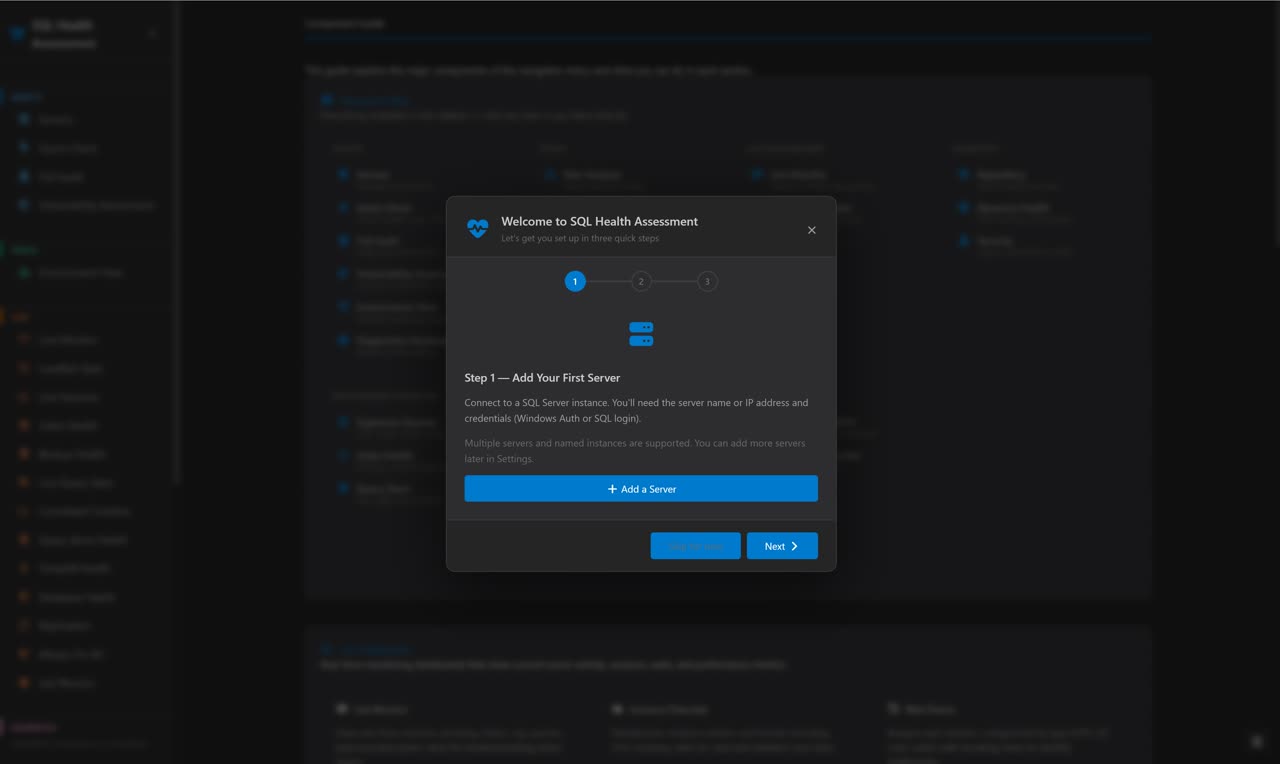Collapse the sidebar with its top-right toggle icon
The image size is (1280, 764).
click(x=152, y=32)
